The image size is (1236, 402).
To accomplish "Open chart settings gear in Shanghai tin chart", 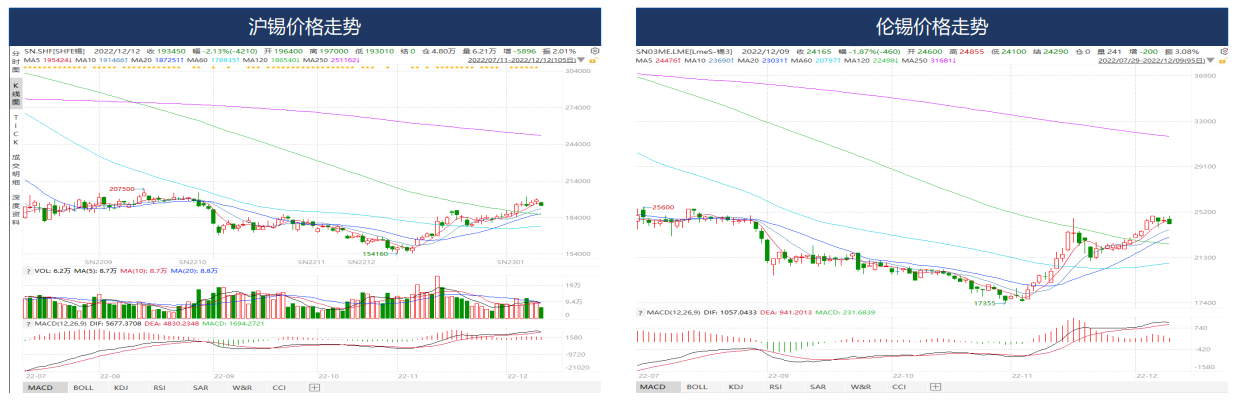I will tap(594, 51).
